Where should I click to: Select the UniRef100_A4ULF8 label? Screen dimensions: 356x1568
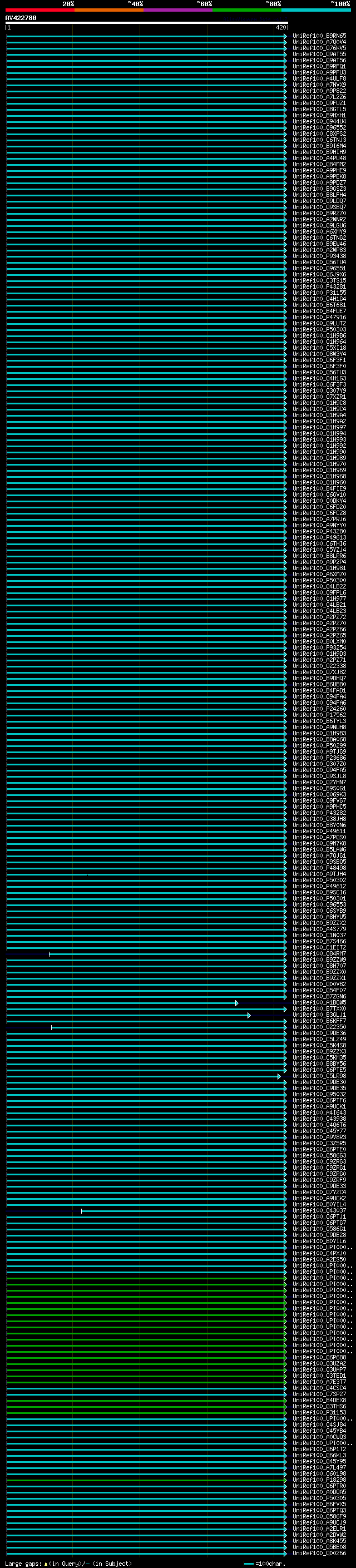319,78
